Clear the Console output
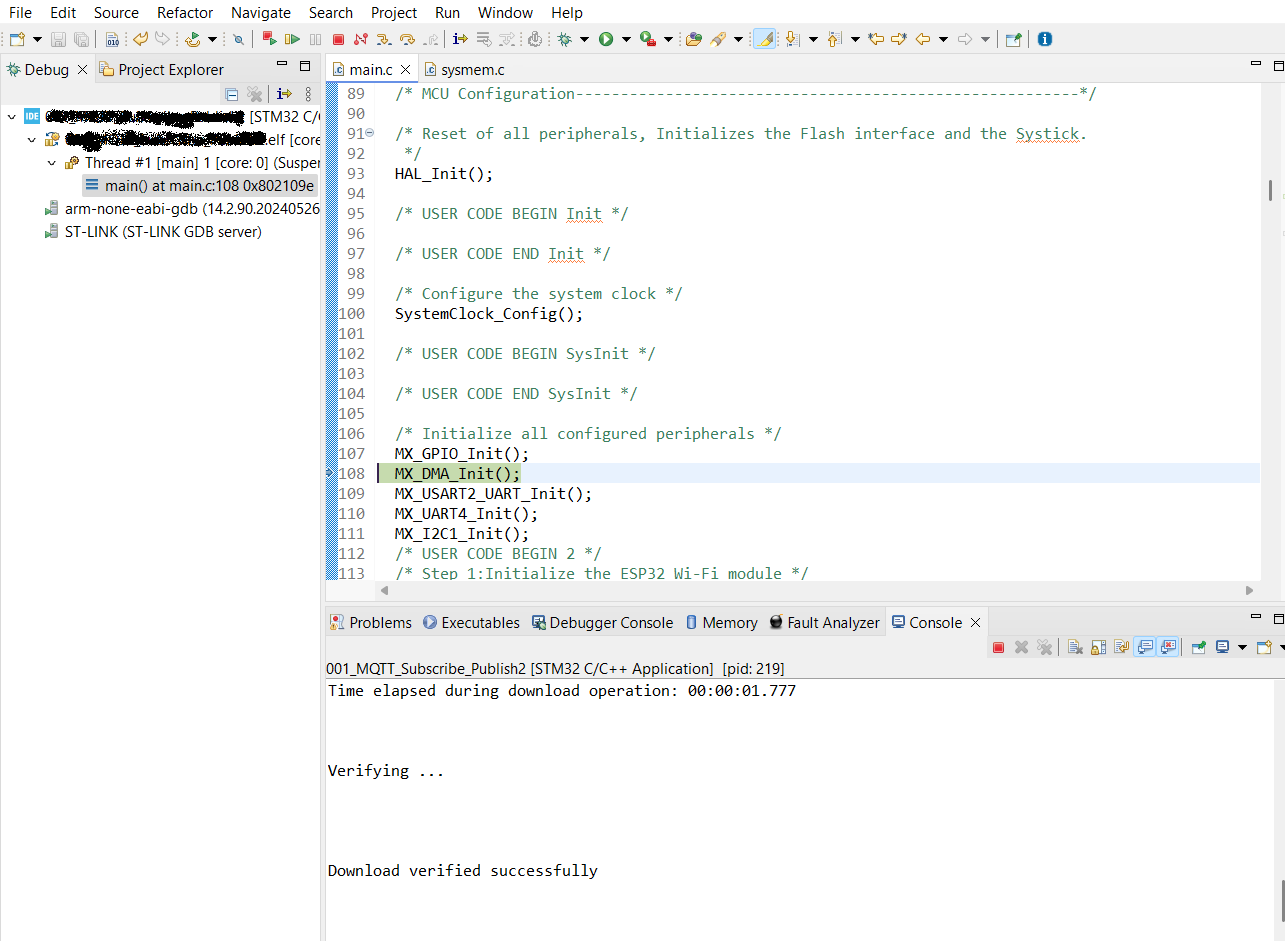The width and height of the screenshot is (1285, 941). tap(1074, 647)
